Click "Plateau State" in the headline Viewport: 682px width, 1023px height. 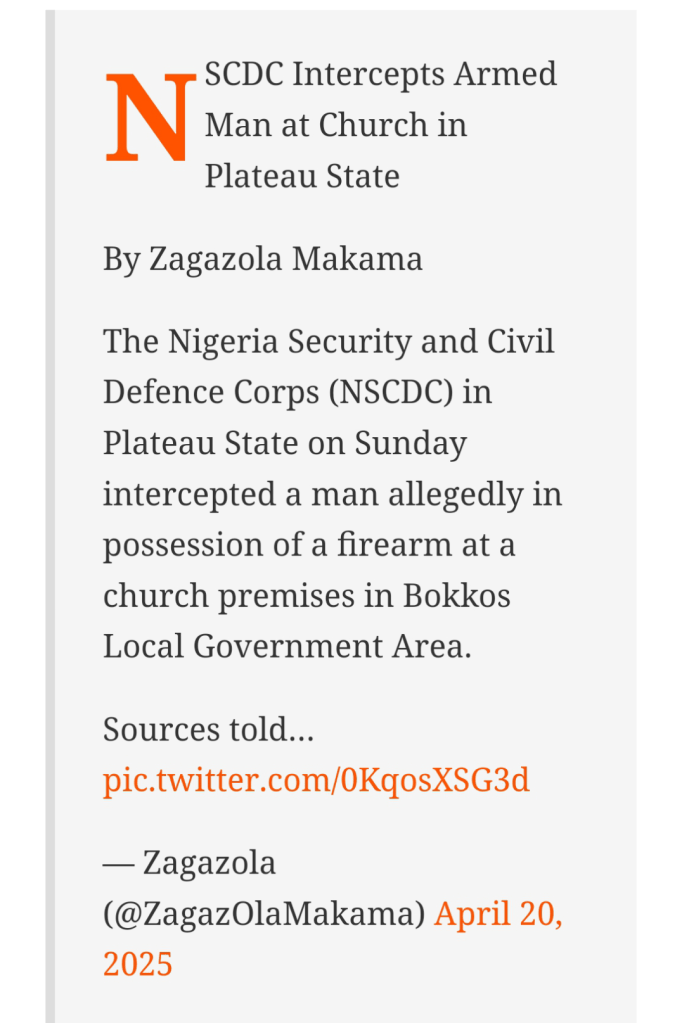click(x=302, y=176)
